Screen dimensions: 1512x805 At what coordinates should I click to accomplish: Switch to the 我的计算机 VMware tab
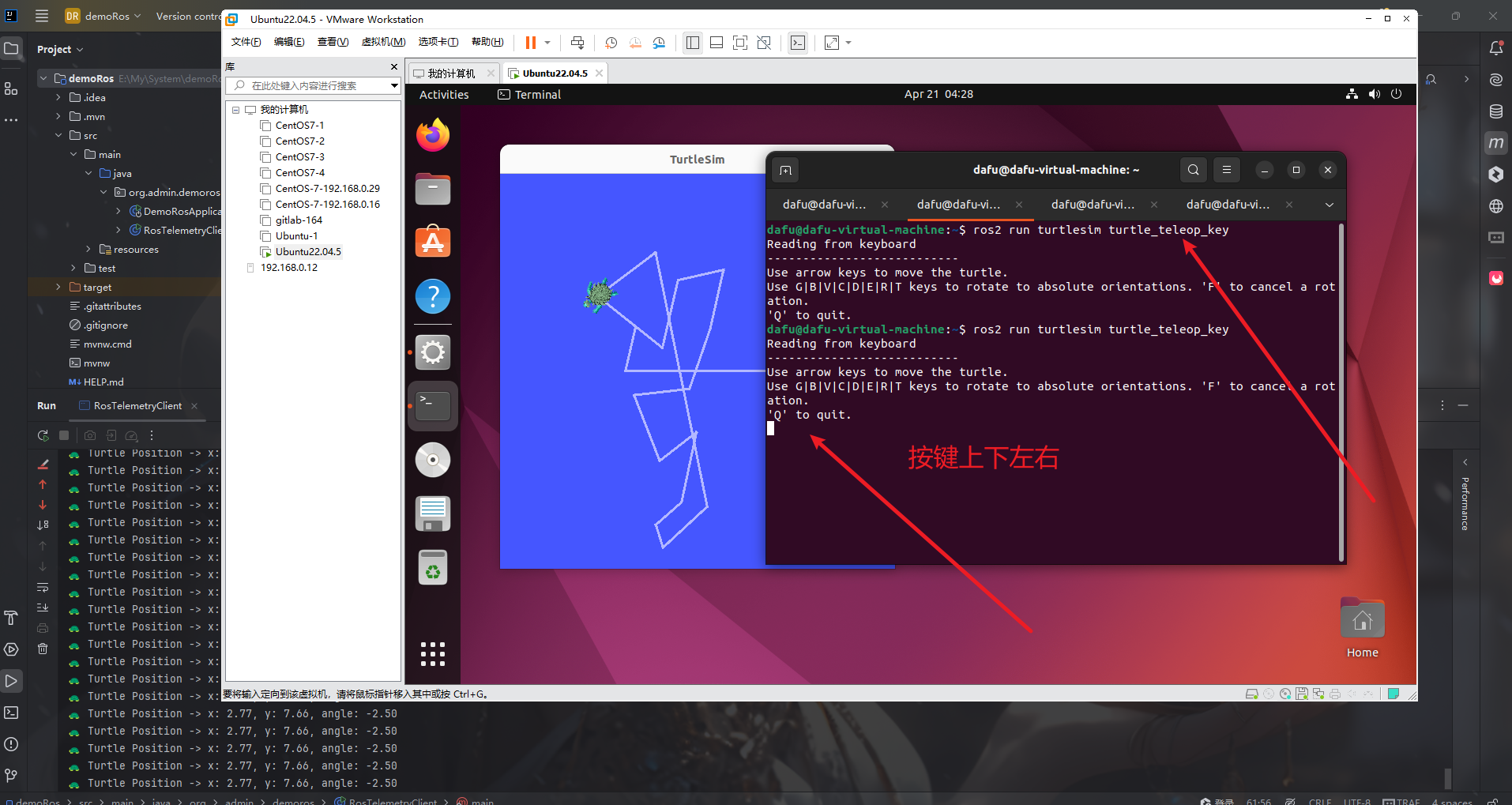pos(451,73)
